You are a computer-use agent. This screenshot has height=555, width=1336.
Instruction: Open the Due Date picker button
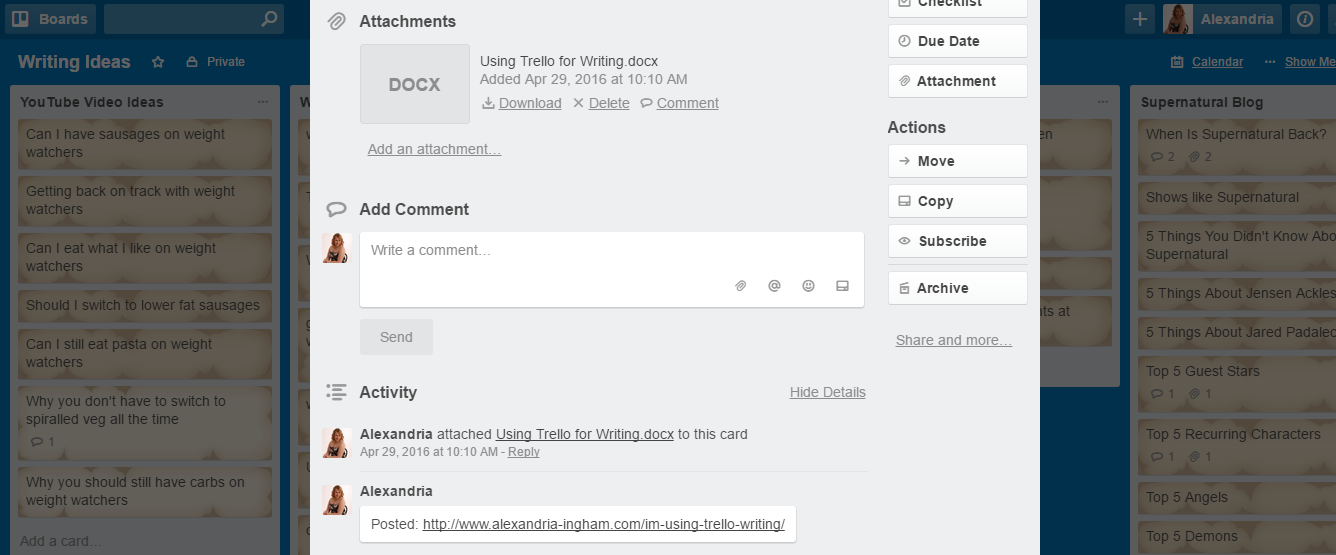pos(957,41)
